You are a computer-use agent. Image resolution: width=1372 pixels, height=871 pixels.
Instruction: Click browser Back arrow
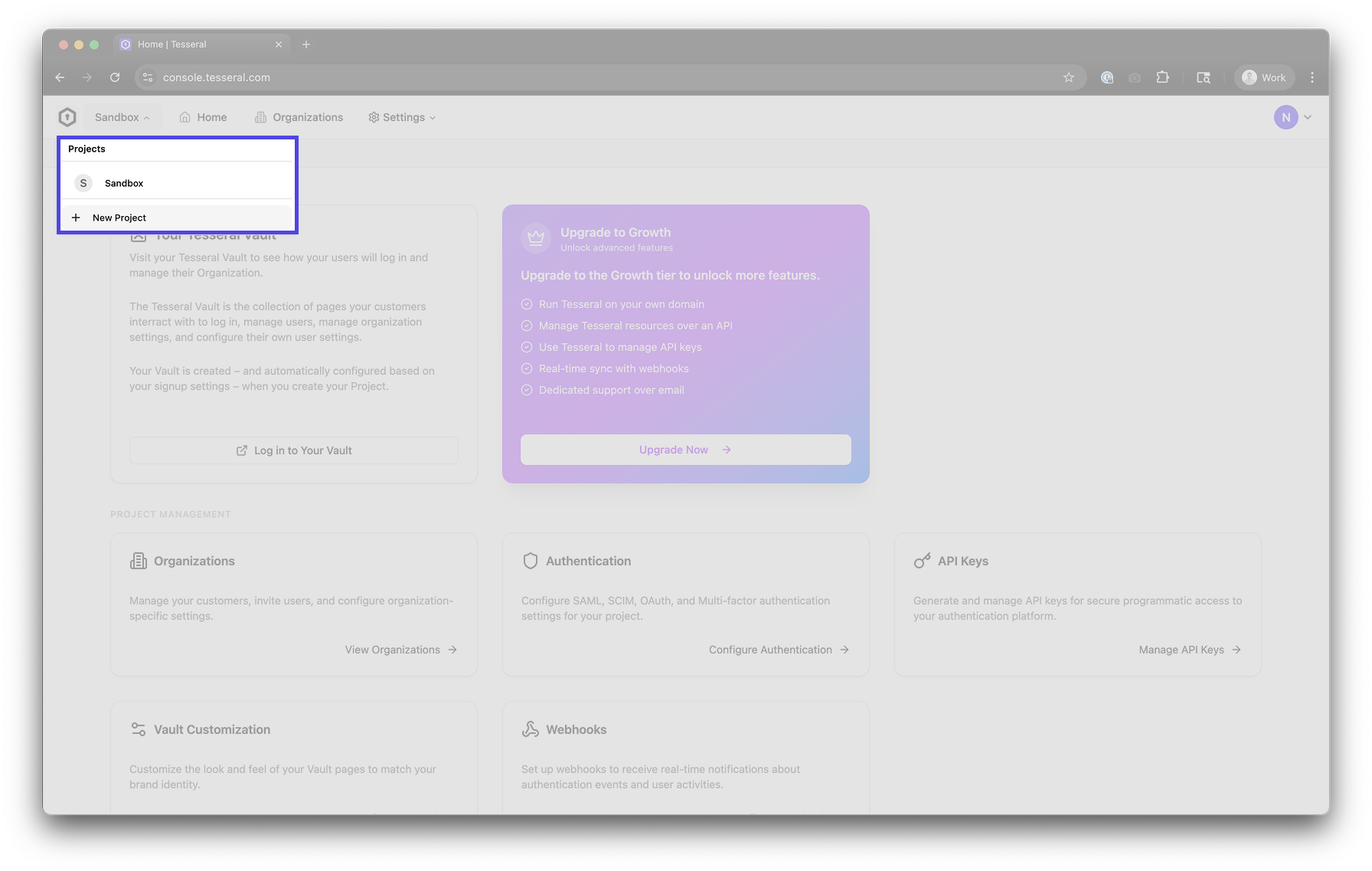(60, 77)
